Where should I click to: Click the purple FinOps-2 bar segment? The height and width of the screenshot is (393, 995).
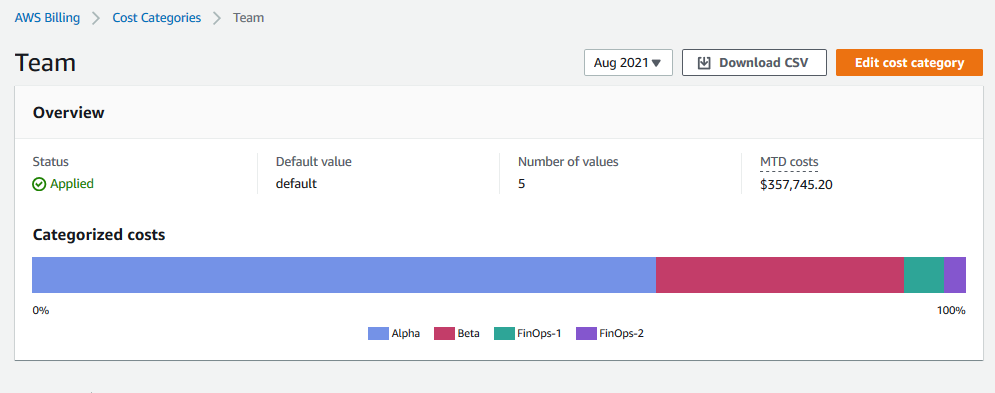click(x=955, y=275)
